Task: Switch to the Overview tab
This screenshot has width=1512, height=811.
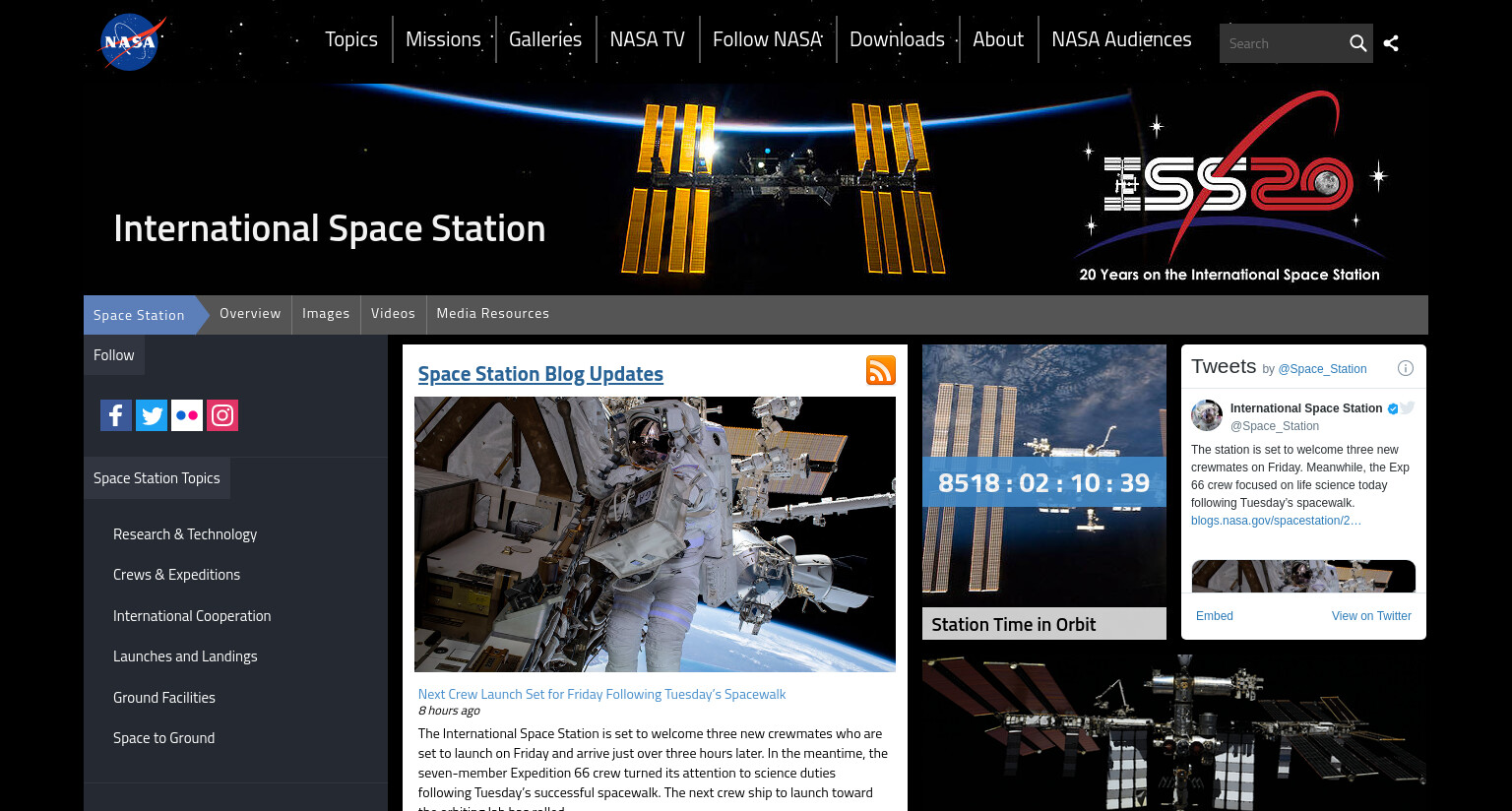Action: click(250, 314)
